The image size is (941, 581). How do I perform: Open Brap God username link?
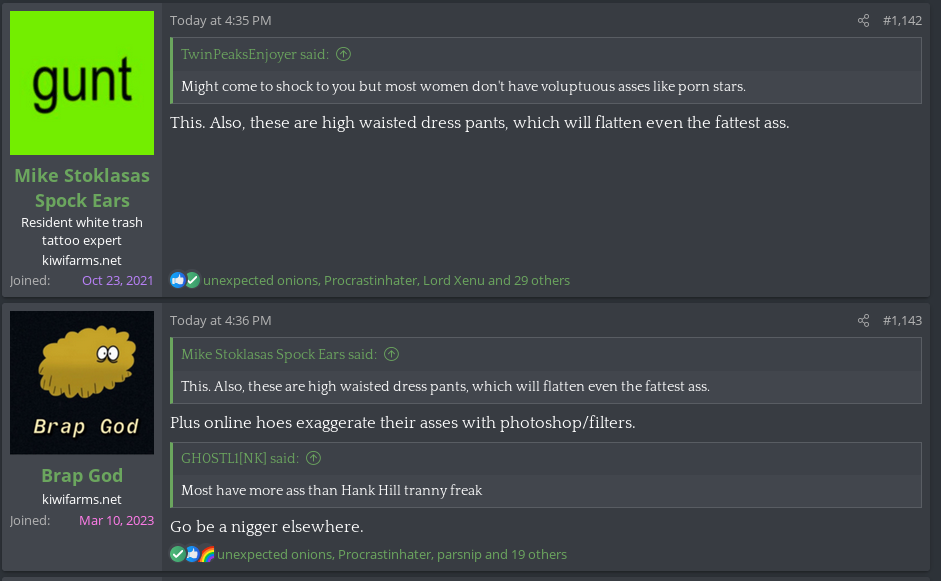[x=82, y=476]
